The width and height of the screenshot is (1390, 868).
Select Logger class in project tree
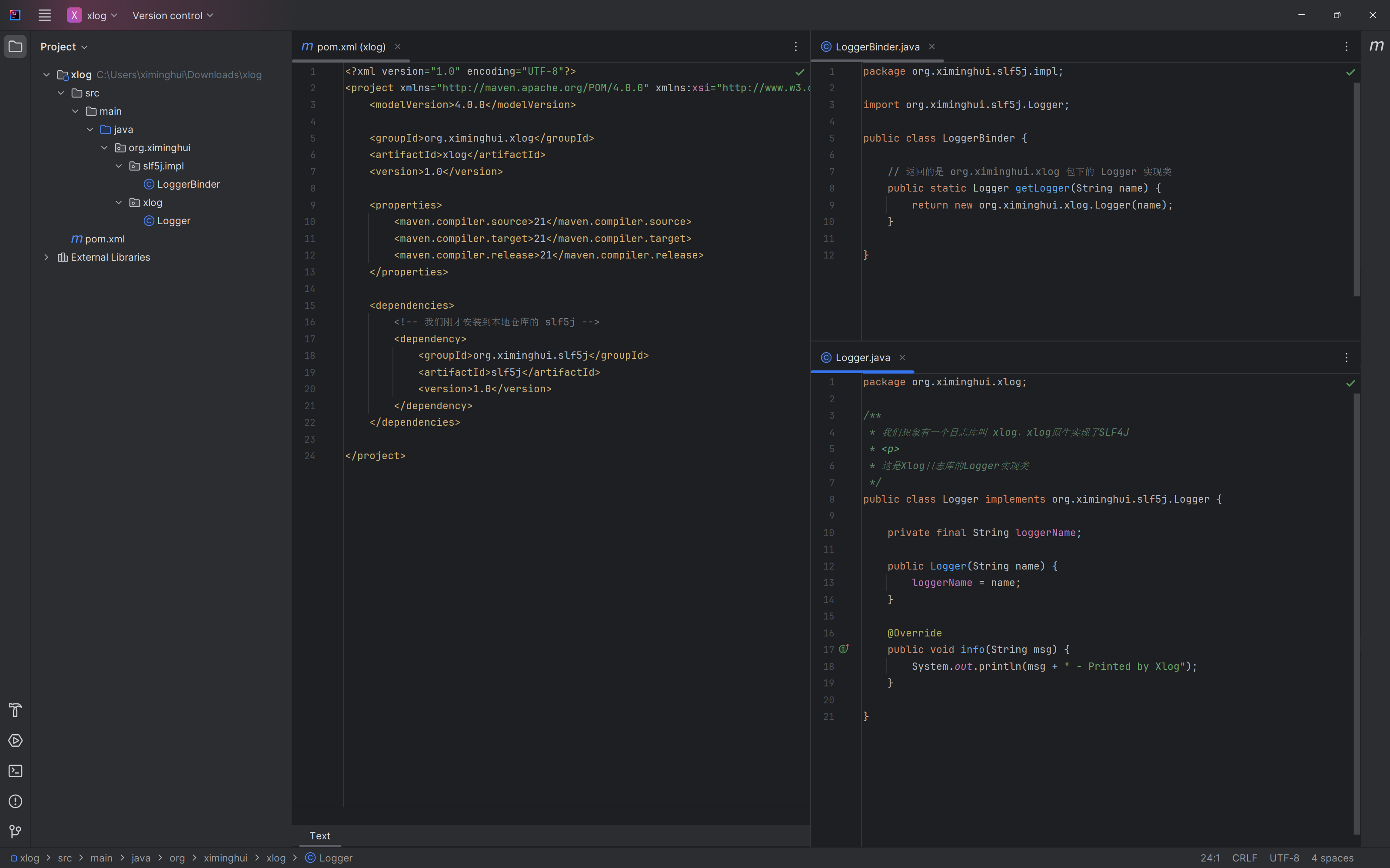[x=167, y=221]
